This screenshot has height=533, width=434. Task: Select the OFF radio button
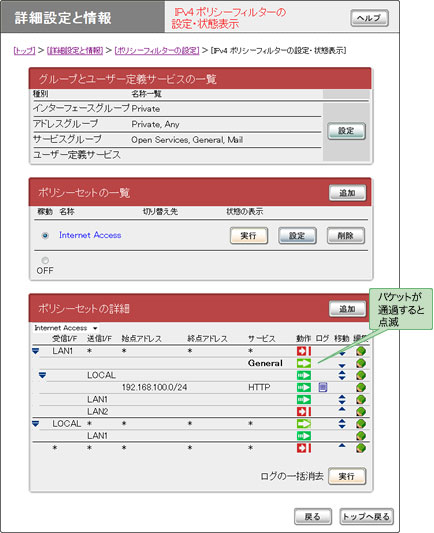[45, 260]
